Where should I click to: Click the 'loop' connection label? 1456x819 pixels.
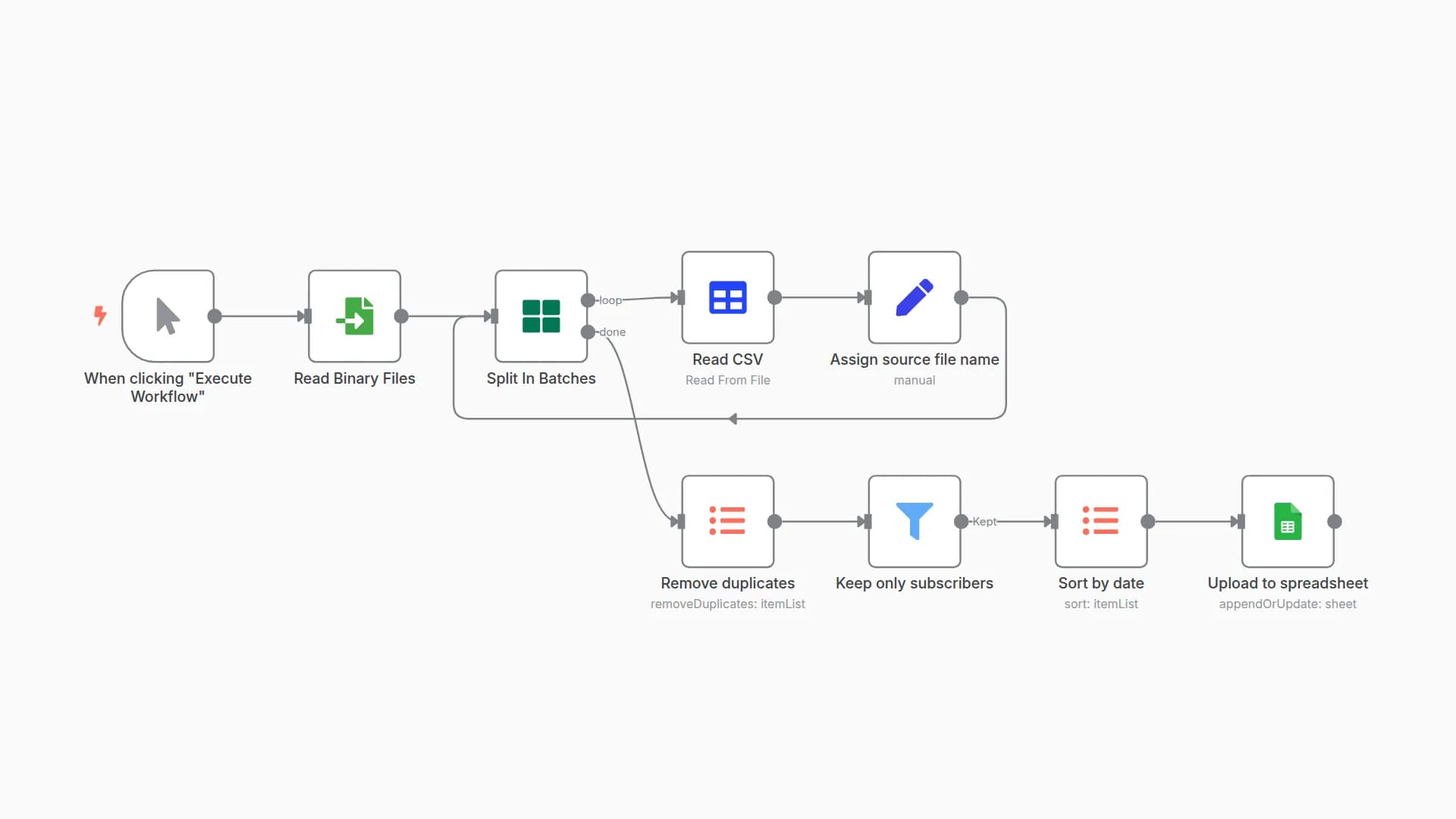click(610, 300)
